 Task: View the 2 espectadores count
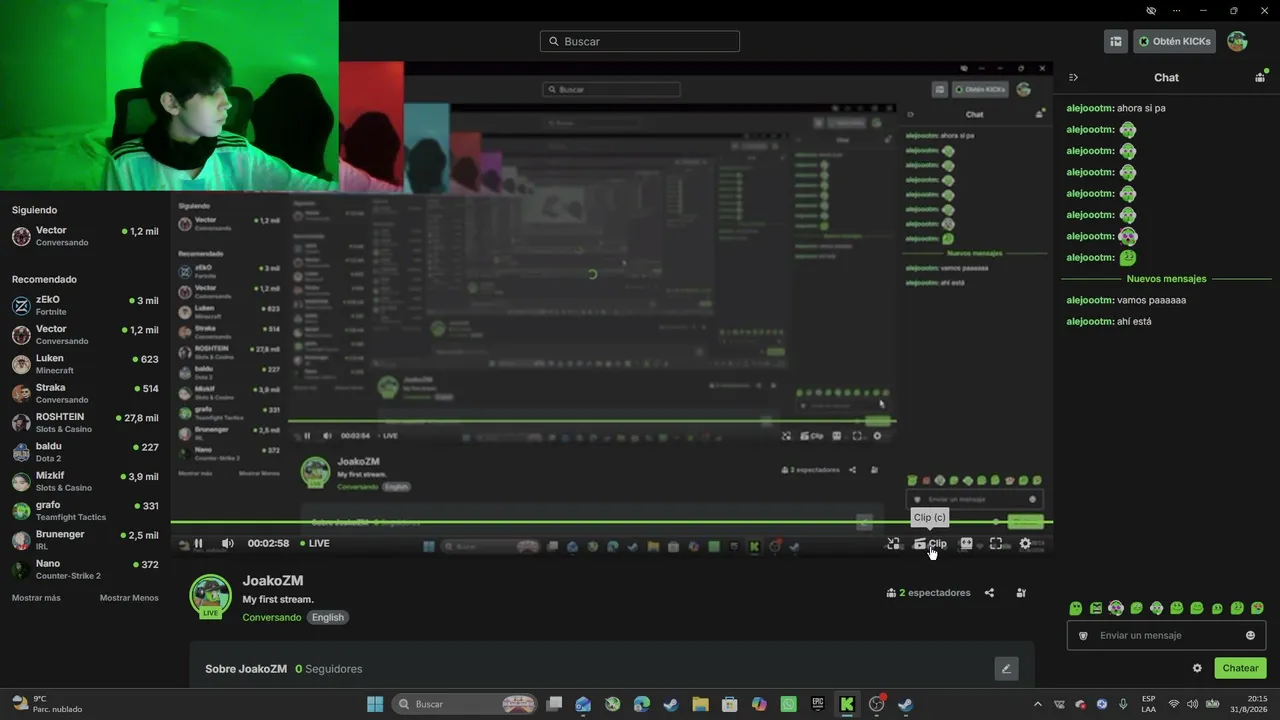click(x=928, y=593)
